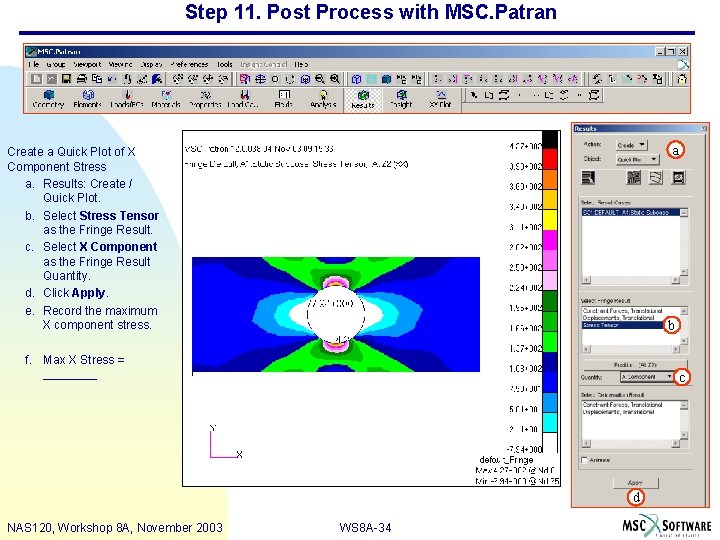Select Displacements, Translational in Deformation Result list

(618, 412)
